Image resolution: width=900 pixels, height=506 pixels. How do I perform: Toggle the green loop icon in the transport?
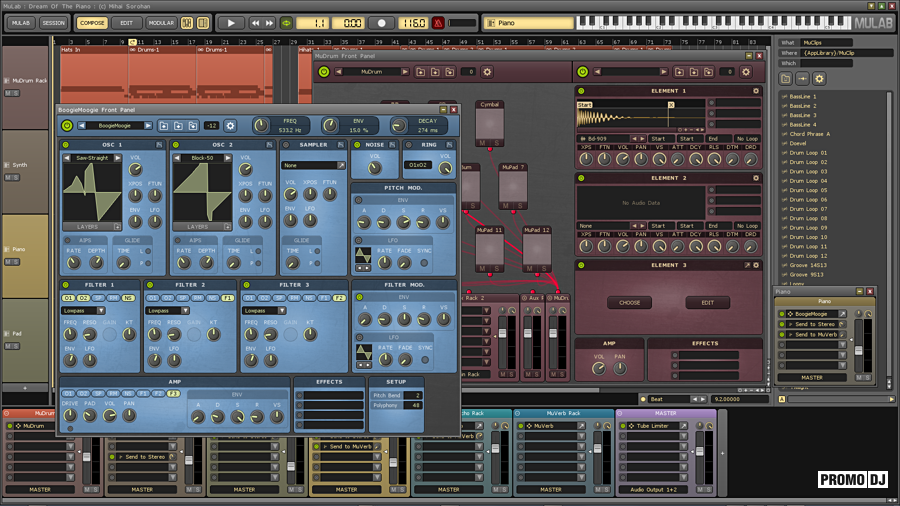[x=286, y=22]
